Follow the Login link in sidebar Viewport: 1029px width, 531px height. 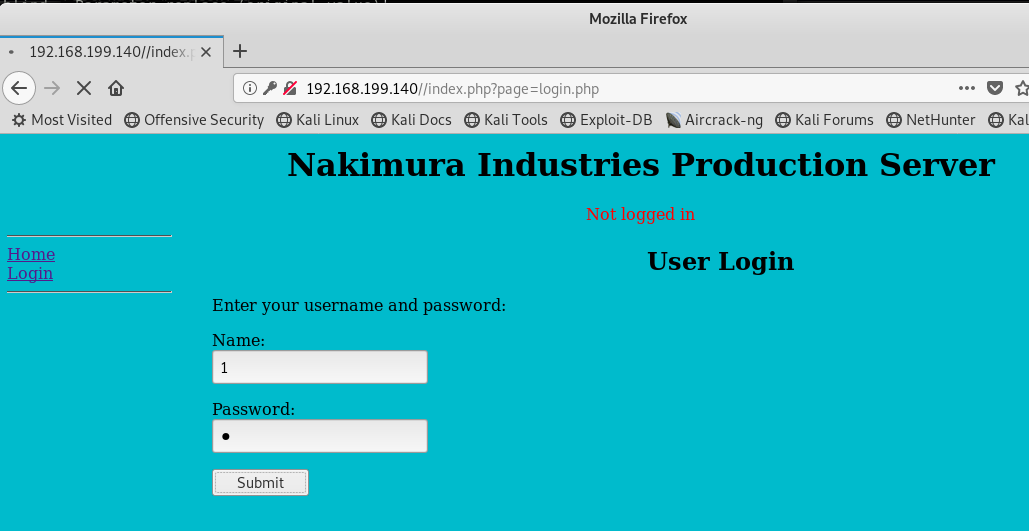coord(30,273)
